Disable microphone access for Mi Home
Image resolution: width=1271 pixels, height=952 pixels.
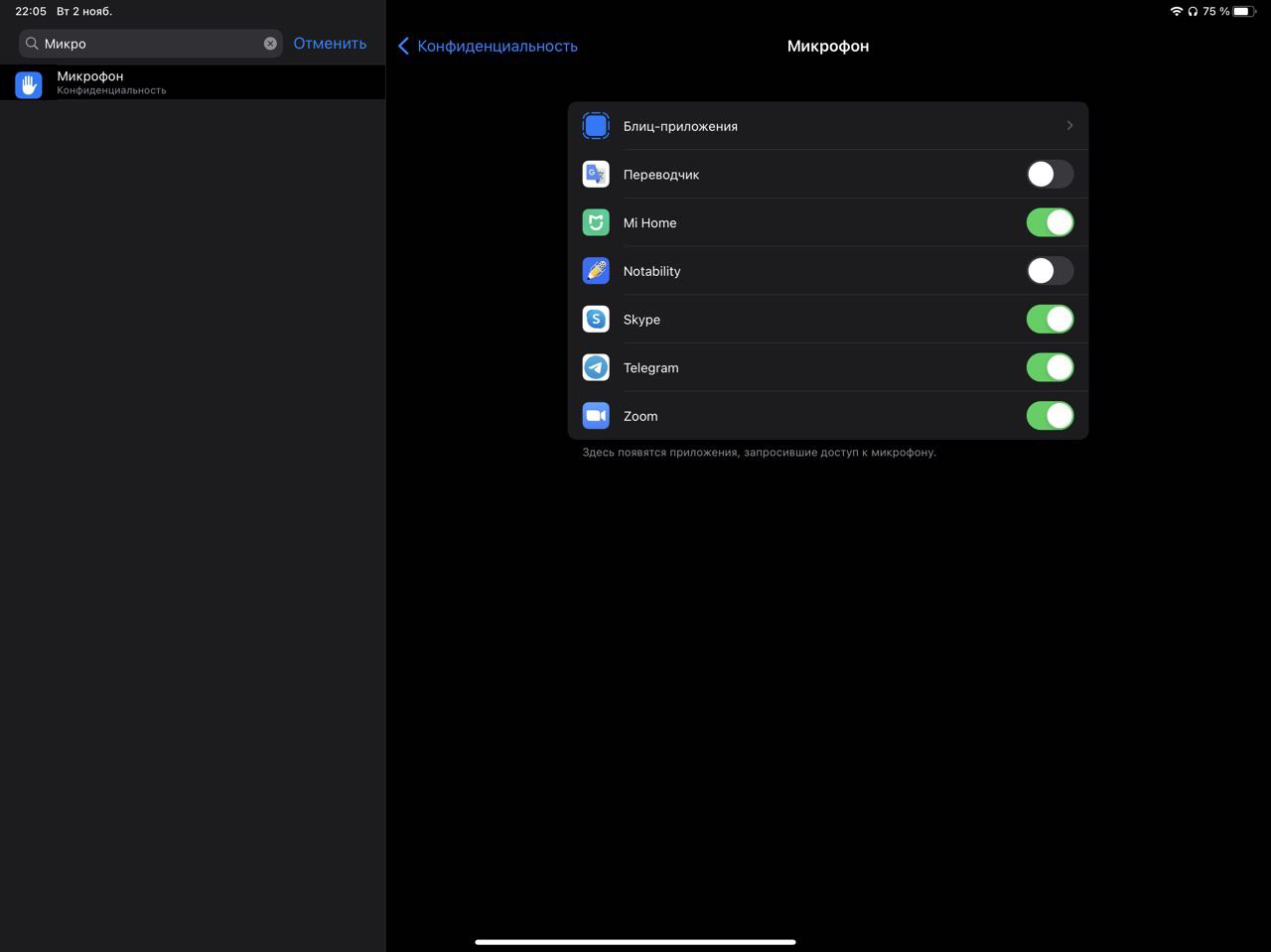click(1050, 222)
